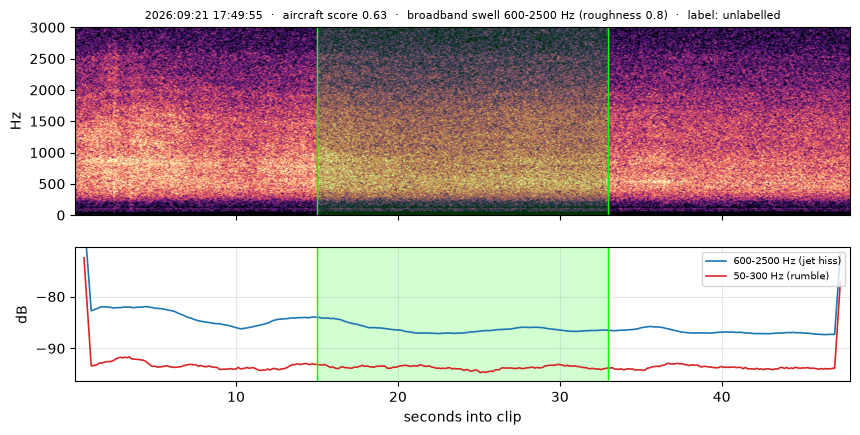
Task: Click the 'aircraft score 0.63' text
Action: tap(335, 15)
